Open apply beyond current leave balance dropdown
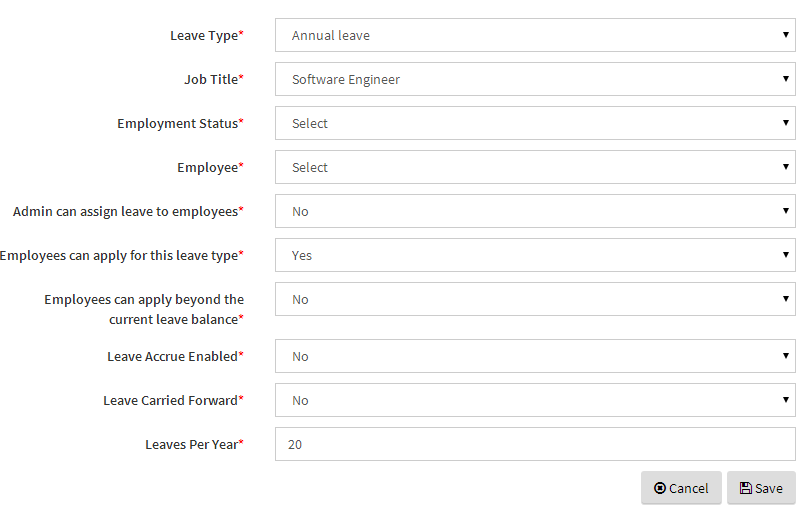The width and height of the screenshot is (807, 514). click(535, 299)
